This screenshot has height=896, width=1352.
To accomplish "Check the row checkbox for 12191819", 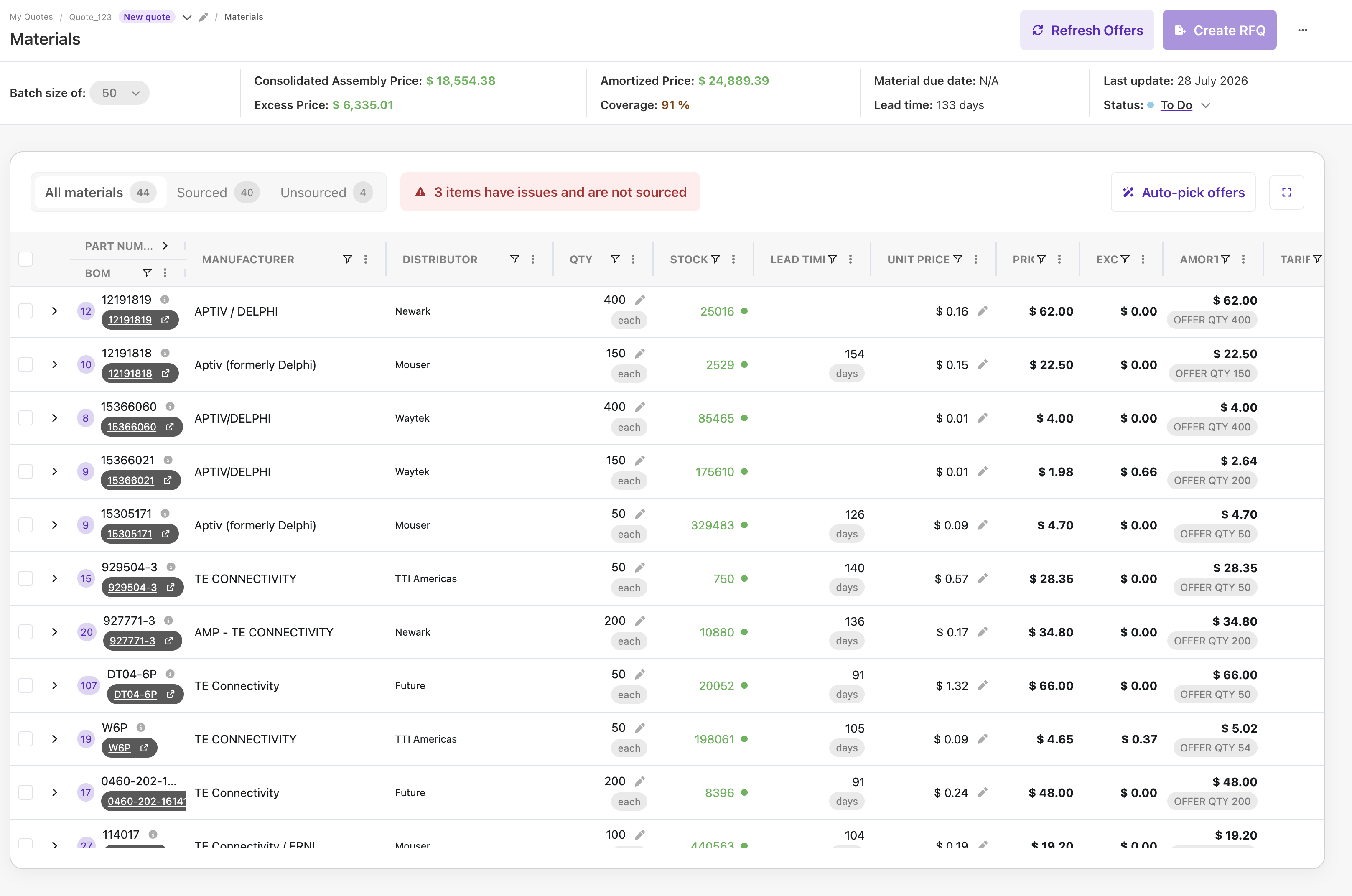I will 25,311.
